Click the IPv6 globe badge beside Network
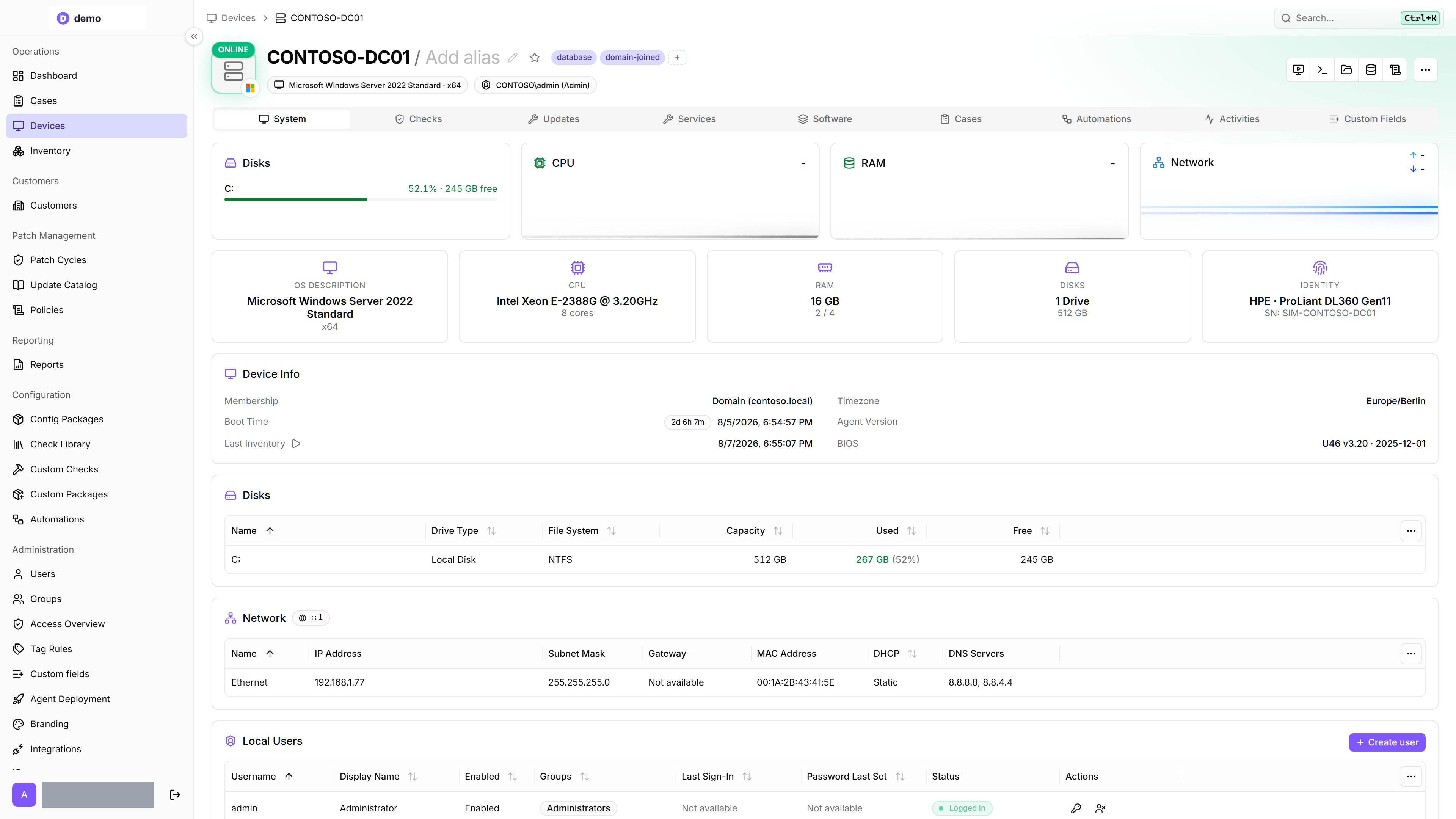Screen dimensions: 1456x819 (311, 618)
